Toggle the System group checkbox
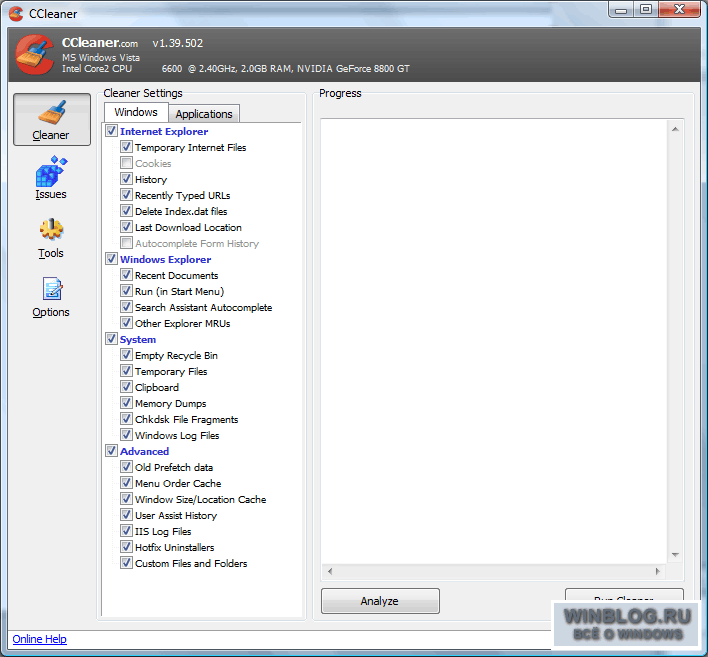The image size is (708, 657). click(x=112, y=339)
